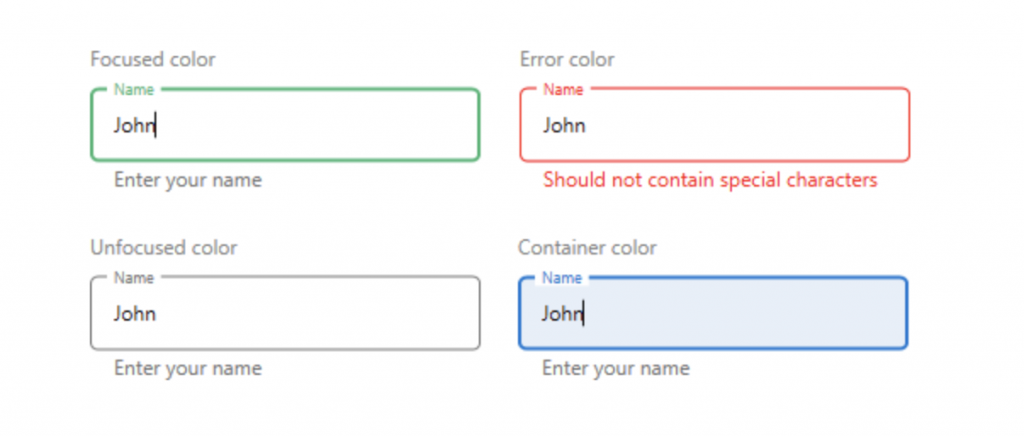Click "Enter your name" hint under green field

pos(188,181)
